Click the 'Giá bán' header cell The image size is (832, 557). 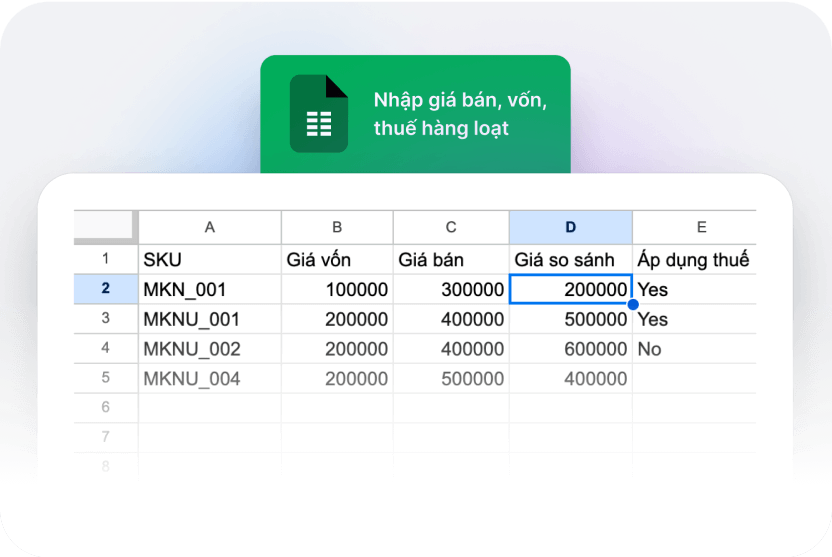tap(451, 259)
